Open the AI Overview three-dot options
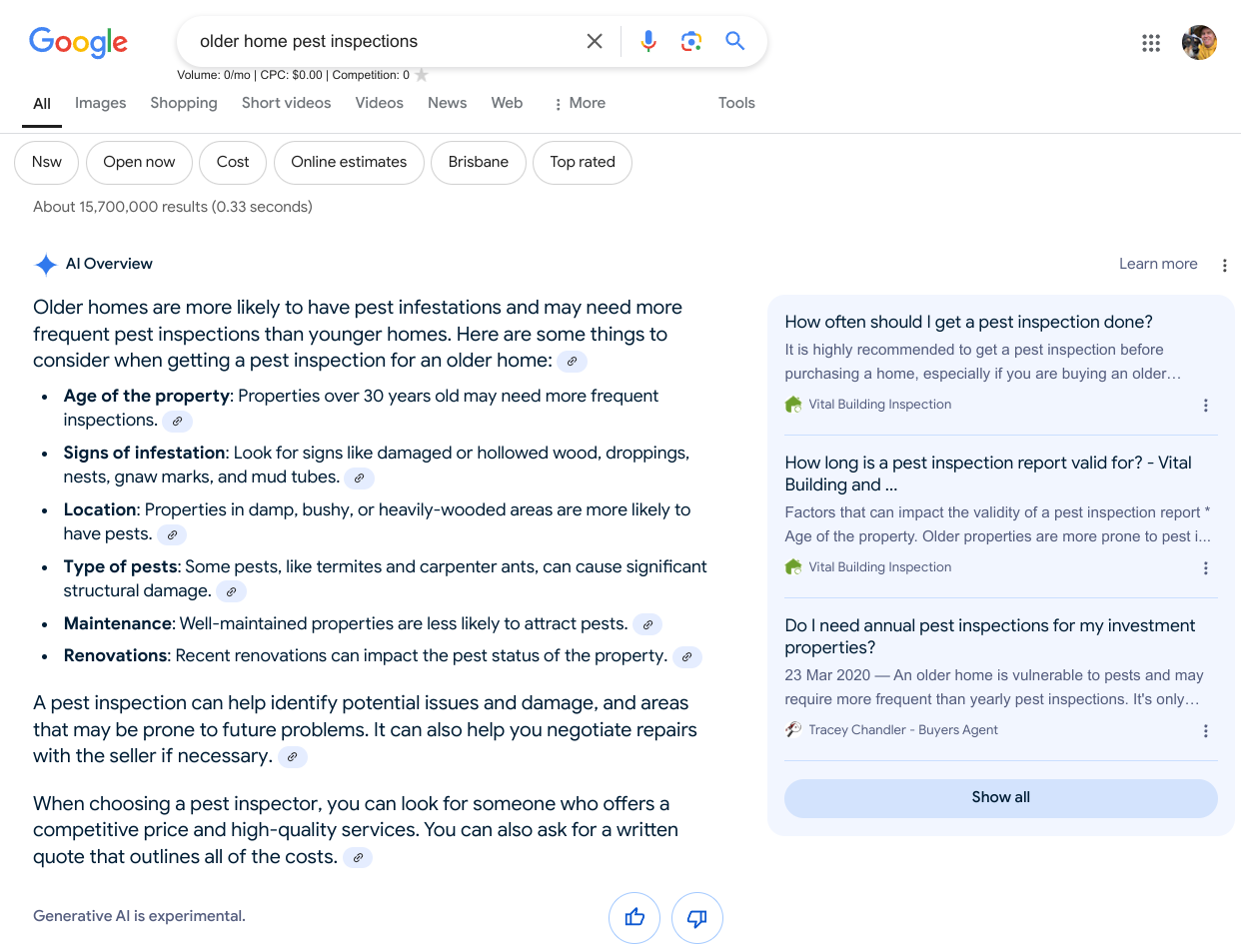 click(x=1224, y=265)
